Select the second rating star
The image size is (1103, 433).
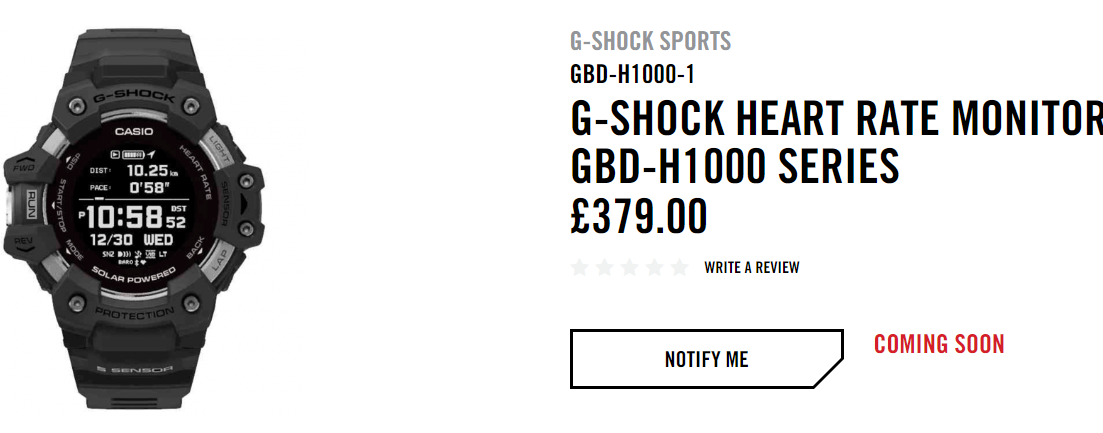click(x=604, y=267)
